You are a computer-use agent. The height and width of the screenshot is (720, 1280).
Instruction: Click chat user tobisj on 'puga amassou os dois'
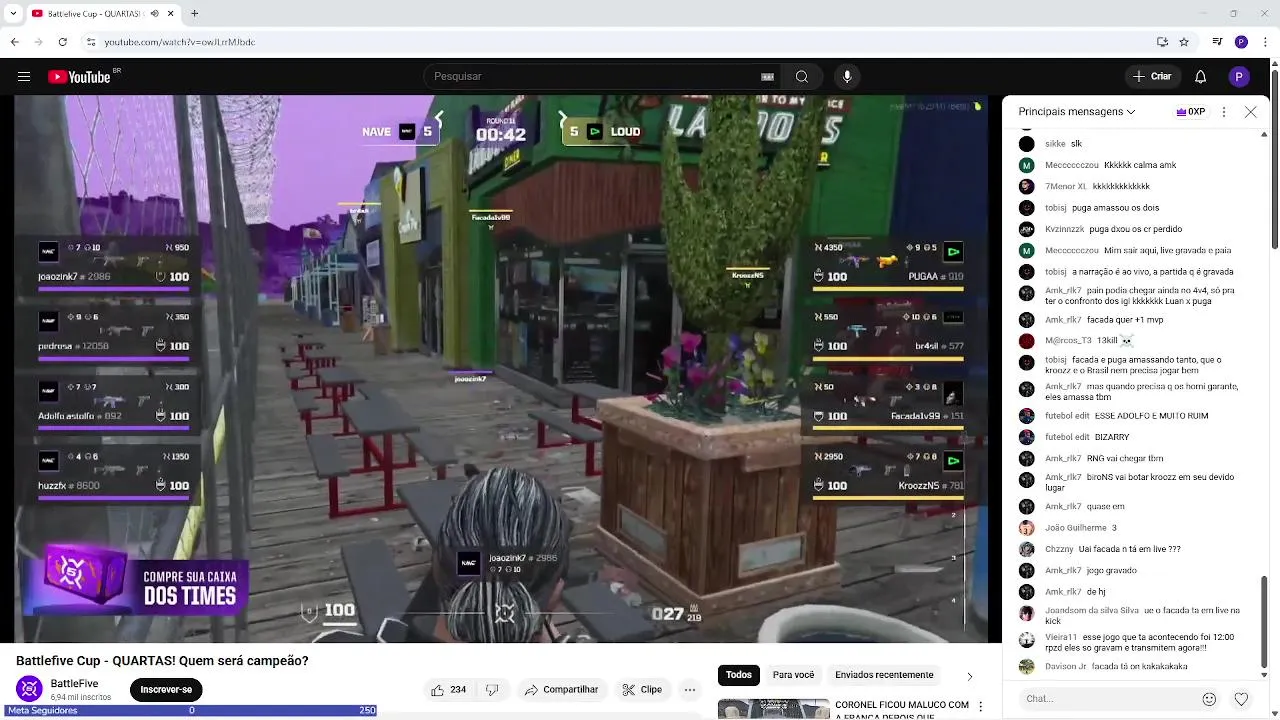click(1056, 208)
